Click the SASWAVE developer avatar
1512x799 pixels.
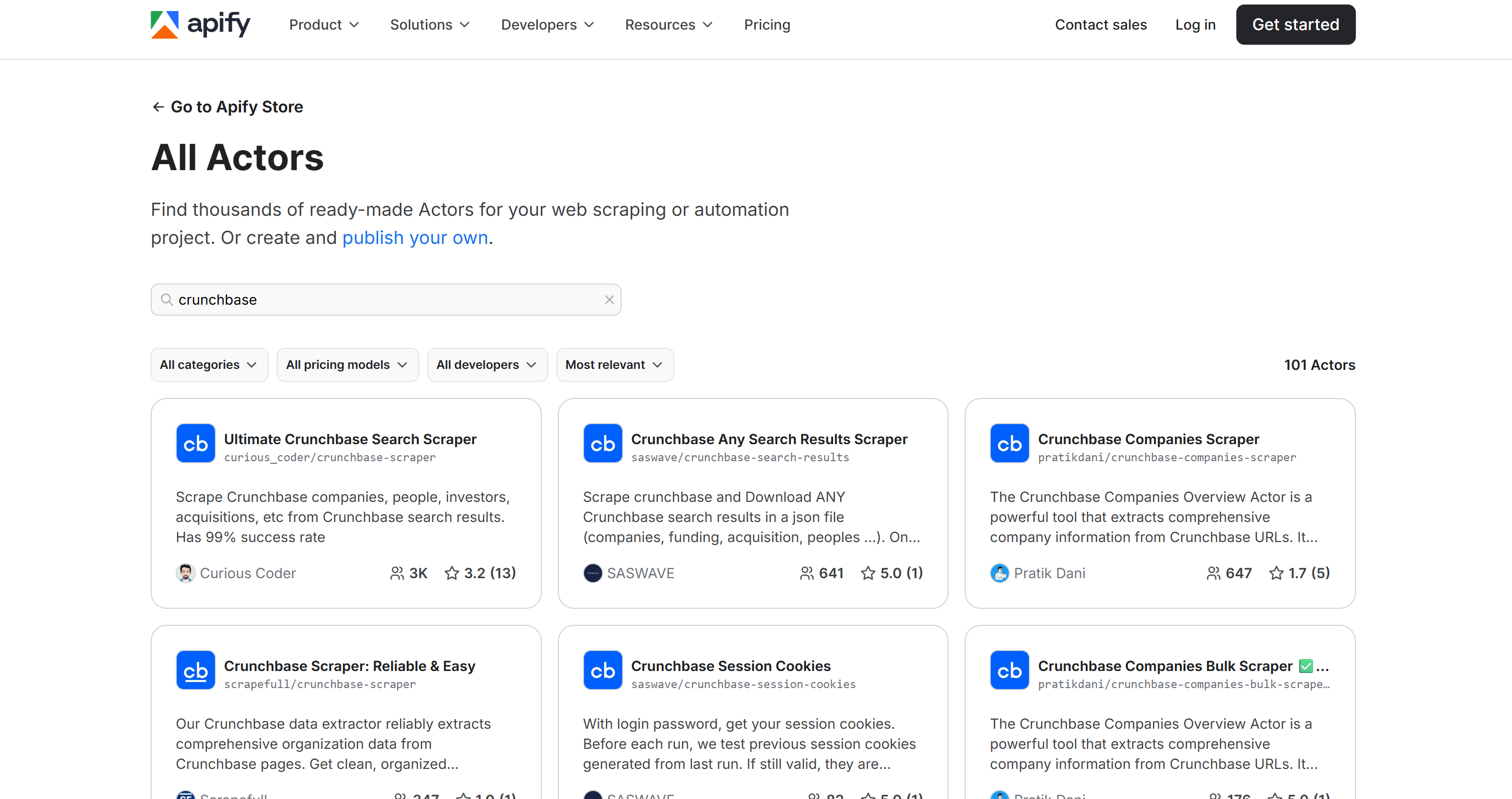click(593, 573)
